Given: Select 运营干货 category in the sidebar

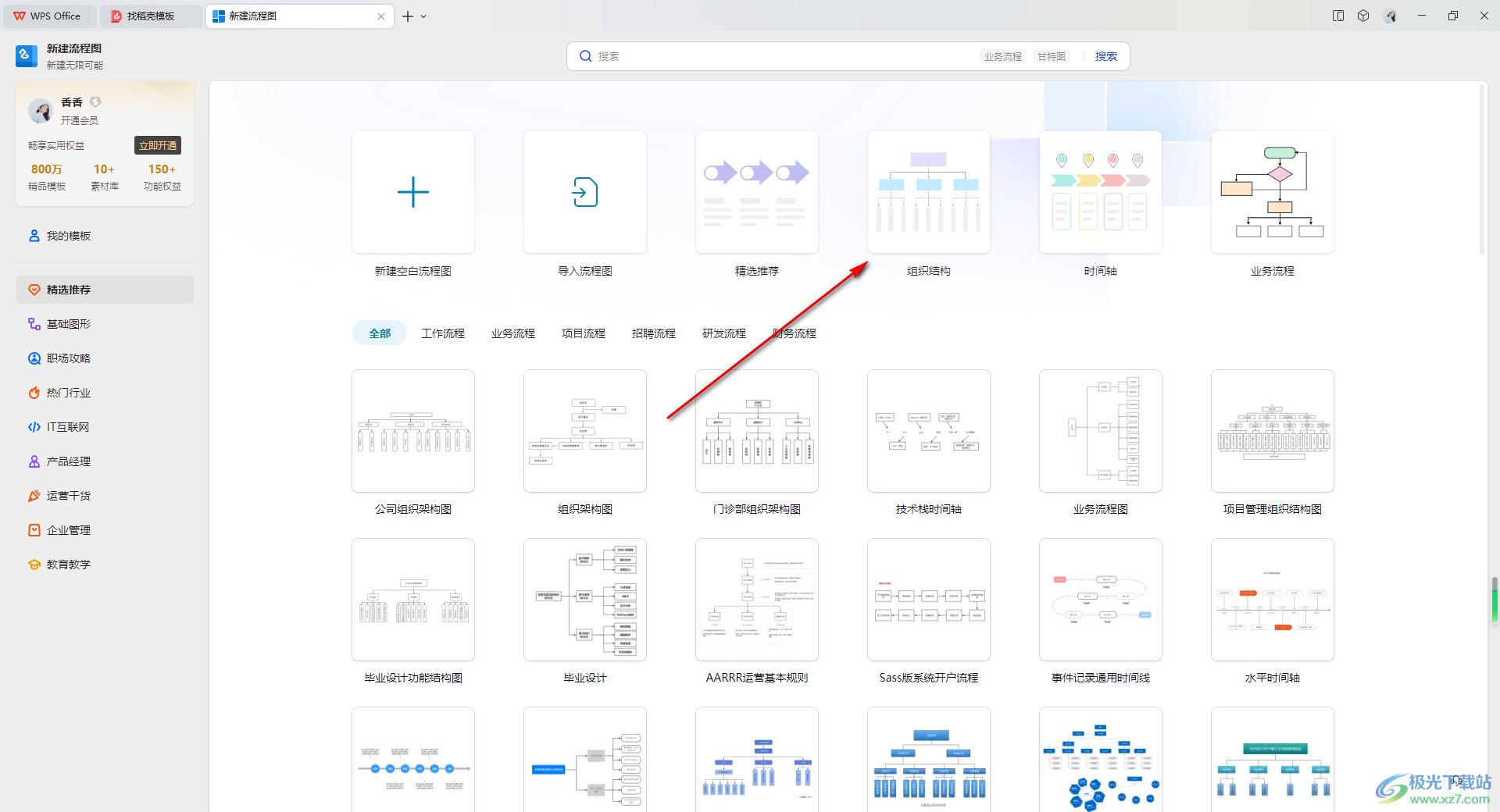Looking at the screenshot, I should (x=105, y=496).
